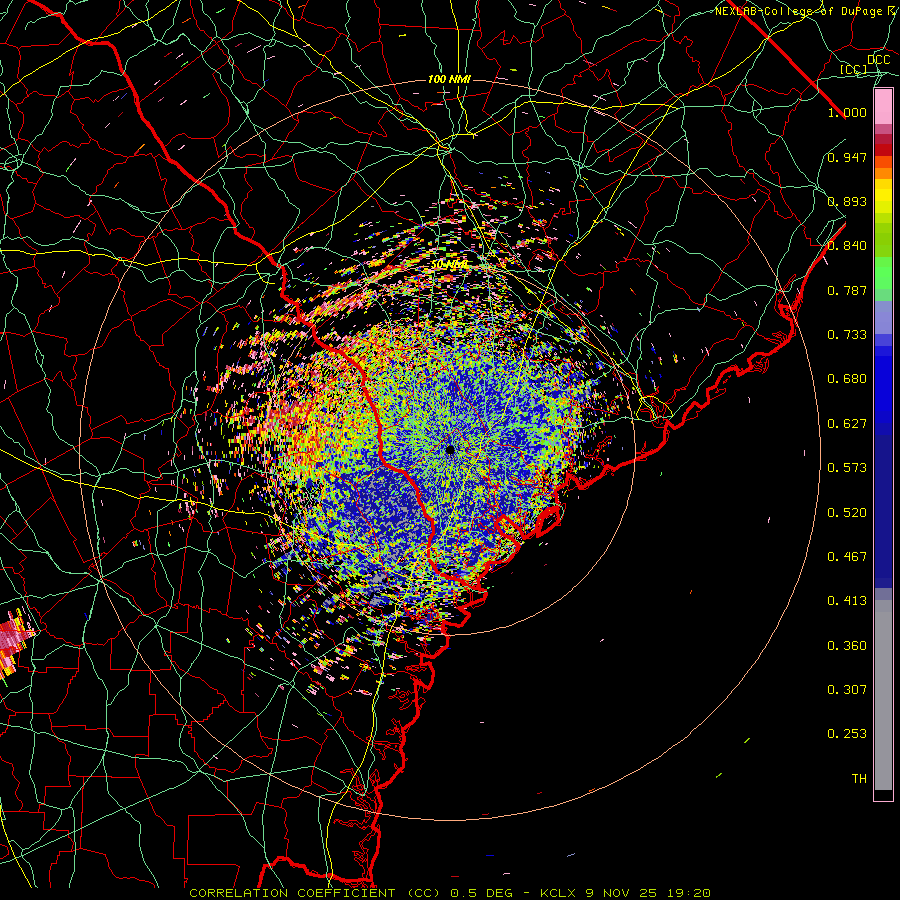Viewport: 900px width, 900px height.
Task: Click the 0.787 legend value
Action: [x=847, y=290]
